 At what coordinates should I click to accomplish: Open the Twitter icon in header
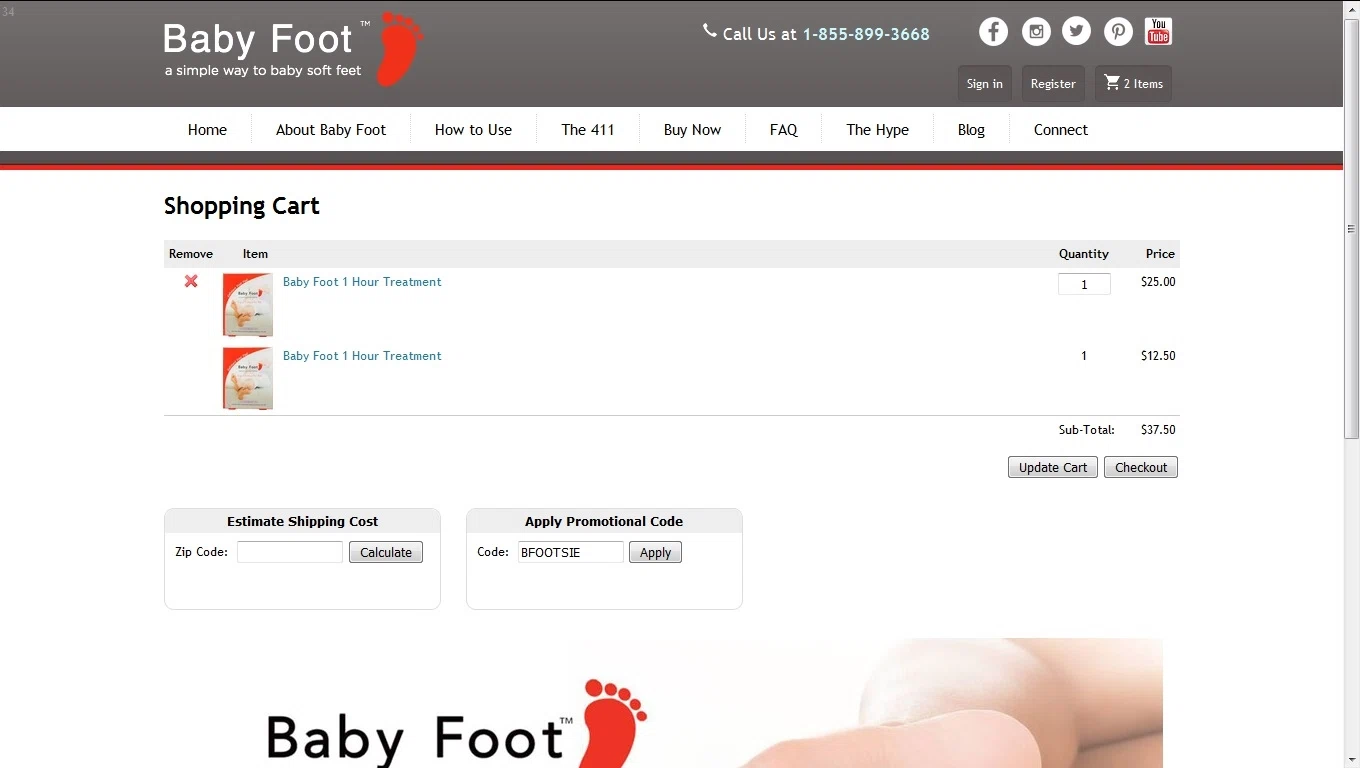point(1076,31)
